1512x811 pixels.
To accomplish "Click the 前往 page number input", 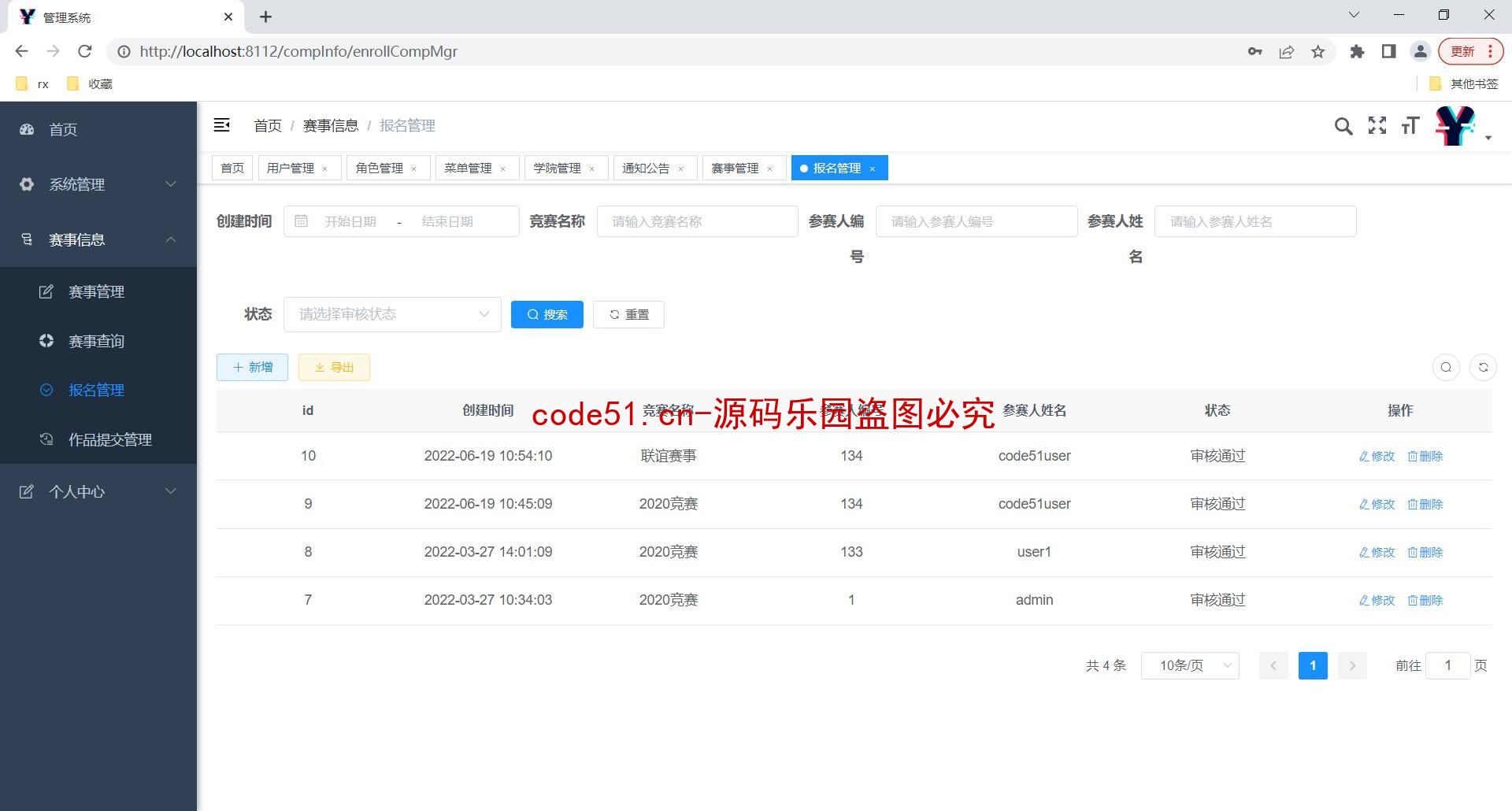I will pyautogui.click(x=1447, y=665).
